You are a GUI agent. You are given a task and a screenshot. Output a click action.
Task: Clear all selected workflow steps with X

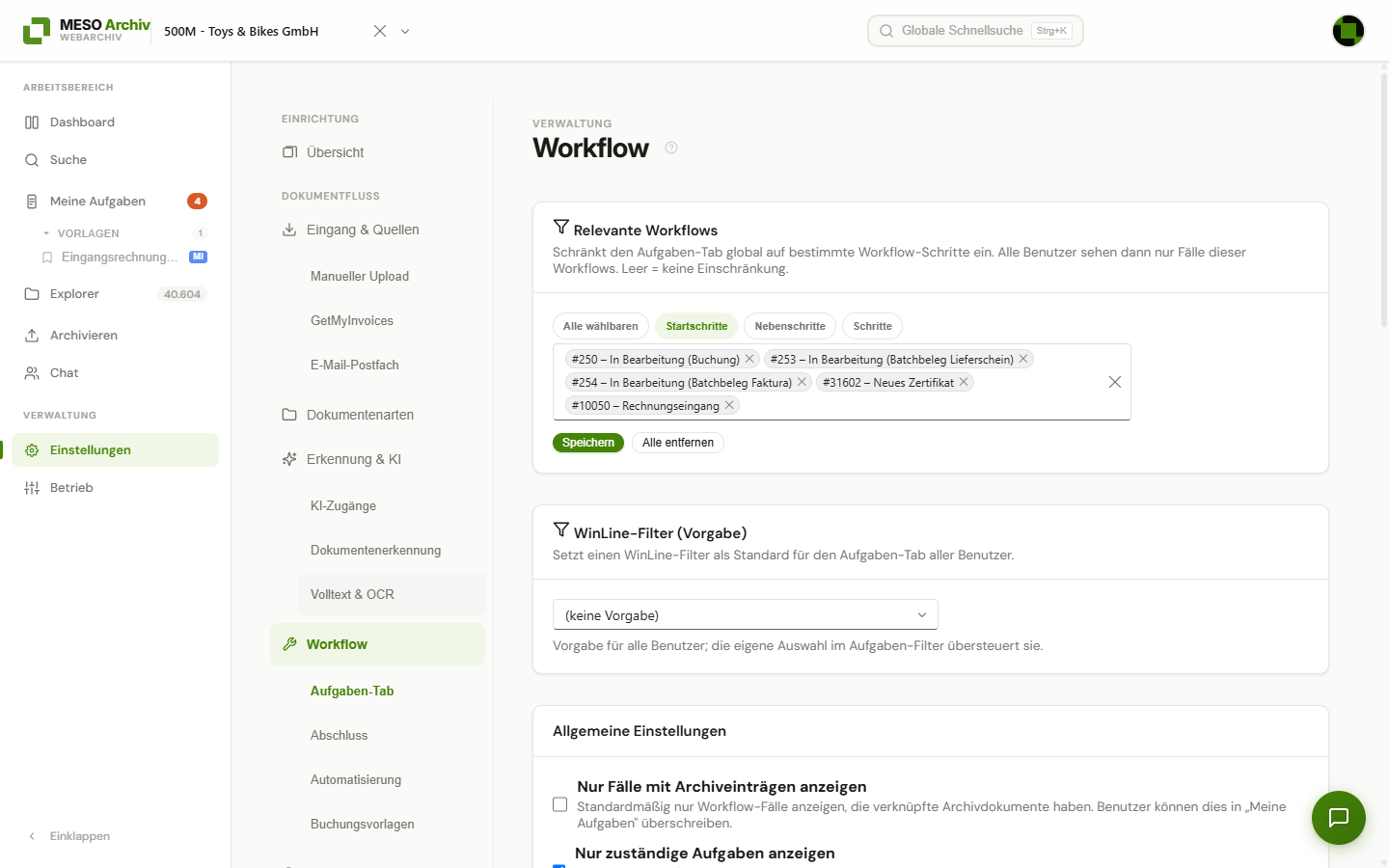[1115, 382]
